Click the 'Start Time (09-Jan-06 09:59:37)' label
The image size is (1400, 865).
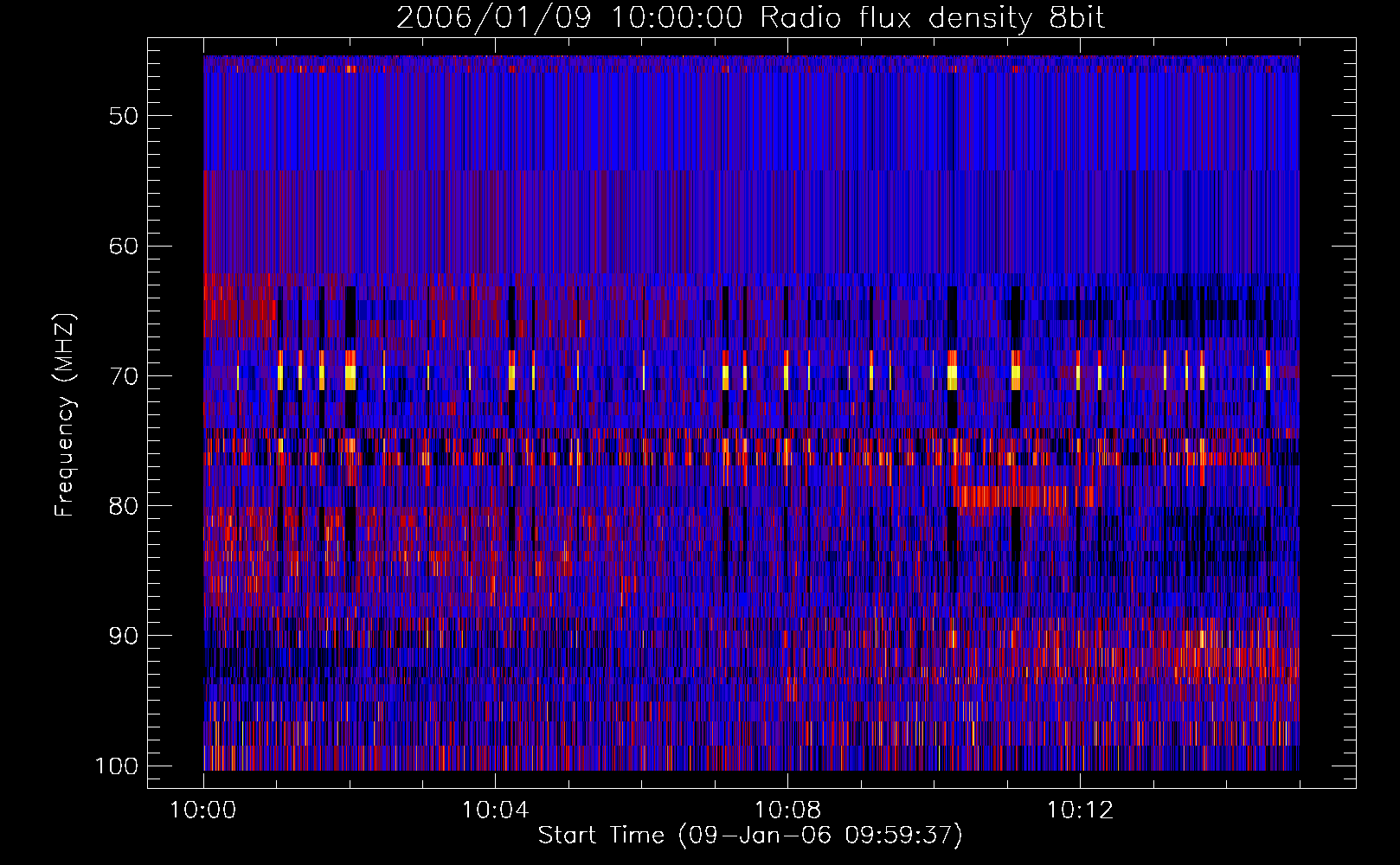click(x=750, y=836)
